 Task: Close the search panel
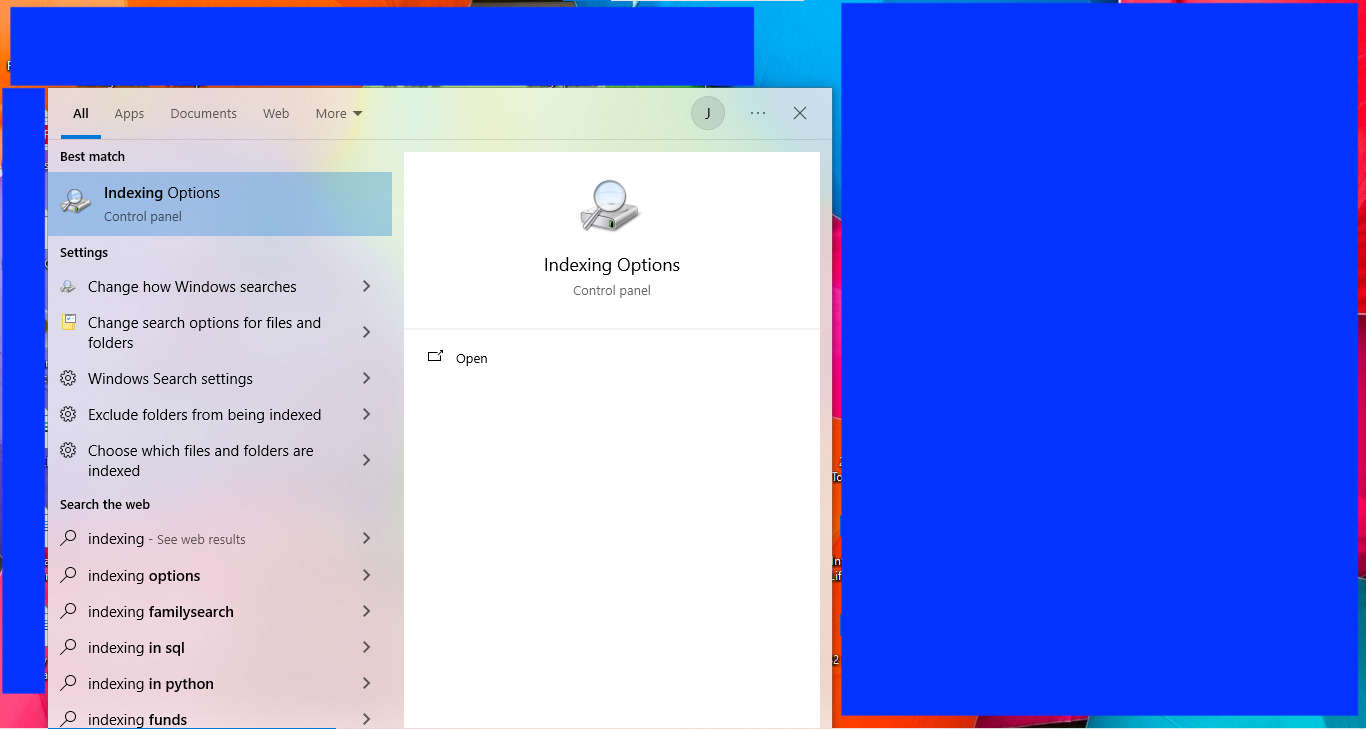pos(800,113)
